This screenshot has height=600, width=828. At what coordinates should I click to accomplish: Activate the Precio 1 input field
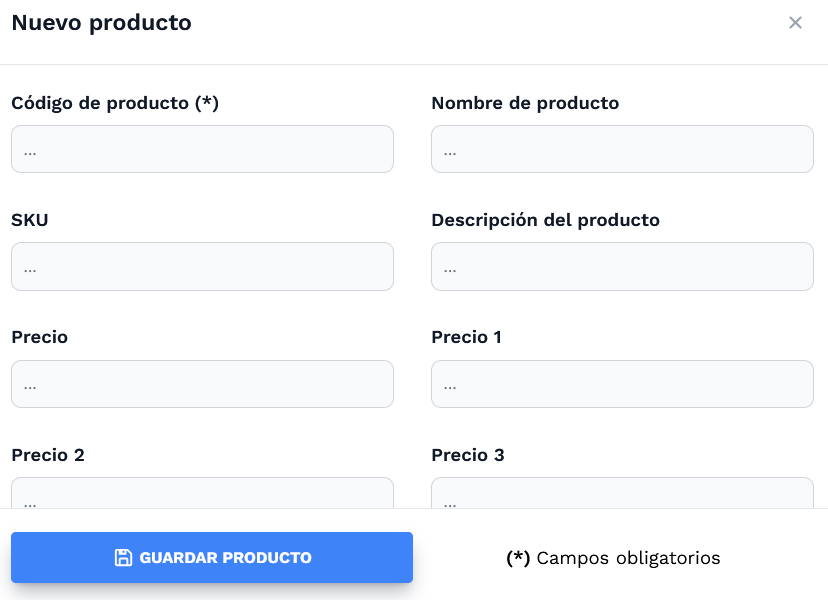pyautogui.click(x=622, y=384)
